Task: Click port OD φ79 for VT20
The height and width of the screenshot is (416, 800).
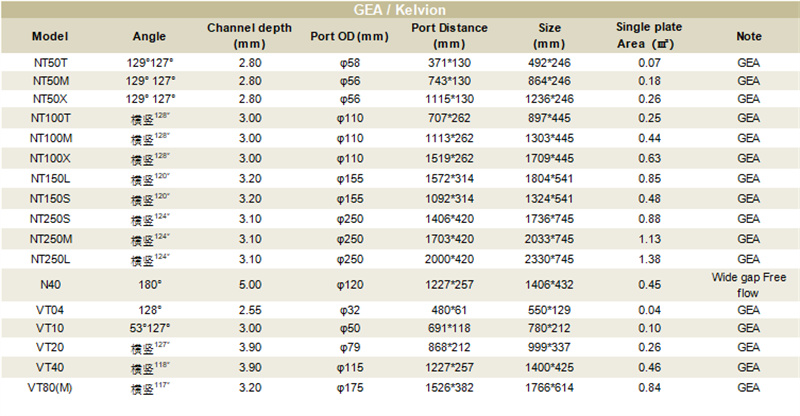Action: pyautogui.click(x=350, y=347)
